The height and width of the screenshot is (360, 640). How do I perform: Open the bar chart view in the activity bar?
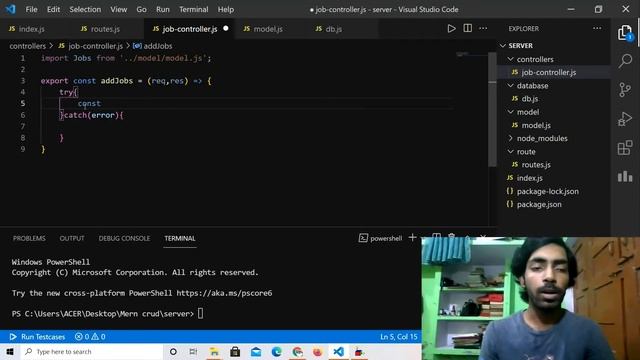(625, 176)
